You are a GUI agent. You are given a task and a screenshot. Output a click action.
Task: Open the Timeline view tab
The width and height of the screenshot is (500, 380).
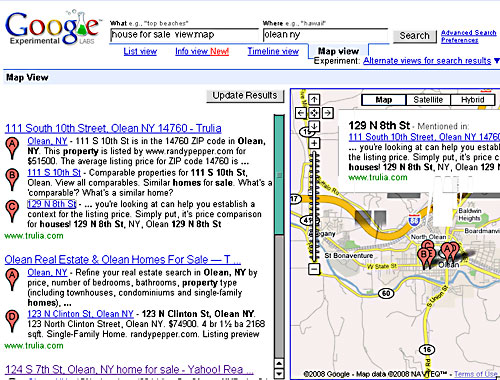[273, 51]
